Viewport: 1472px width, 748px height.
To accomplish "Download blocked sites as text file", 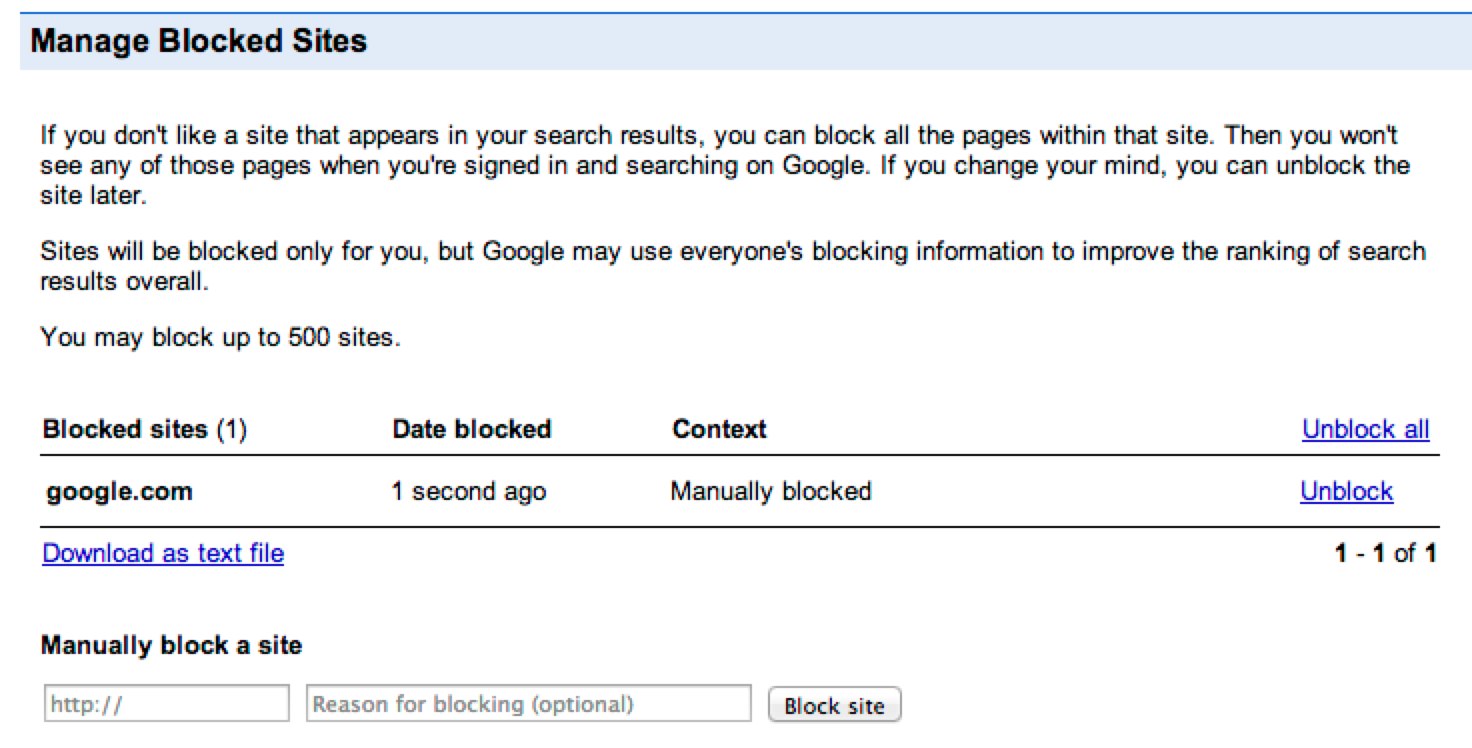I will tap(163, 553).
